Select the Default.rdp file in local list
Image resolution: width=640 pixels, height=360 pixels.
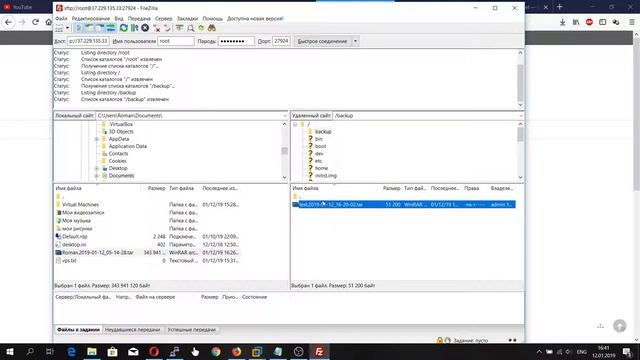coord(147,237)
